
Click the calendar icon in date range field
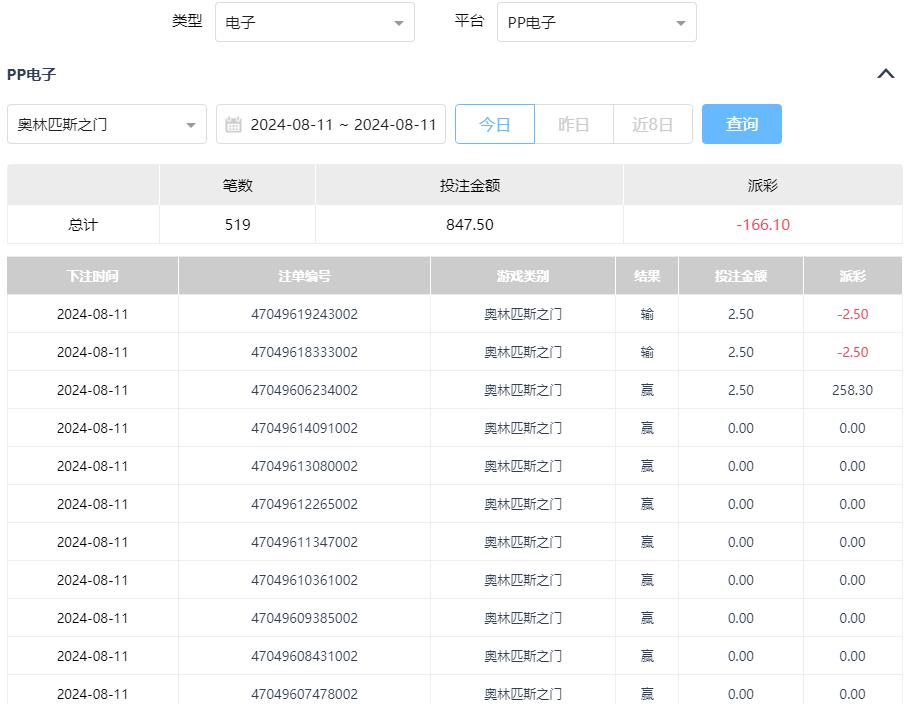coord(233,125)
